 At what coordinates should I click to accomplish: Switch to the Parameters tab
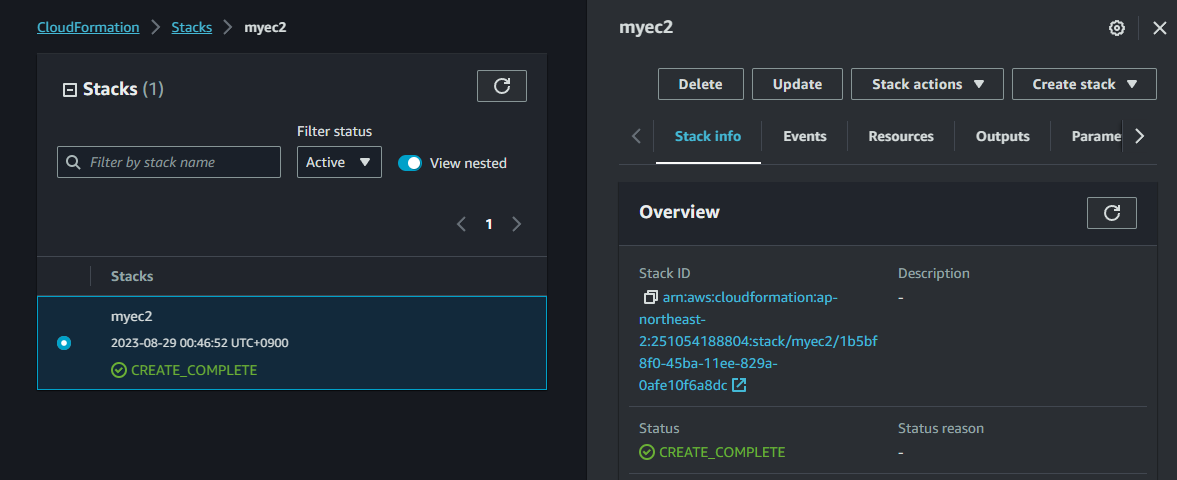1096,137
